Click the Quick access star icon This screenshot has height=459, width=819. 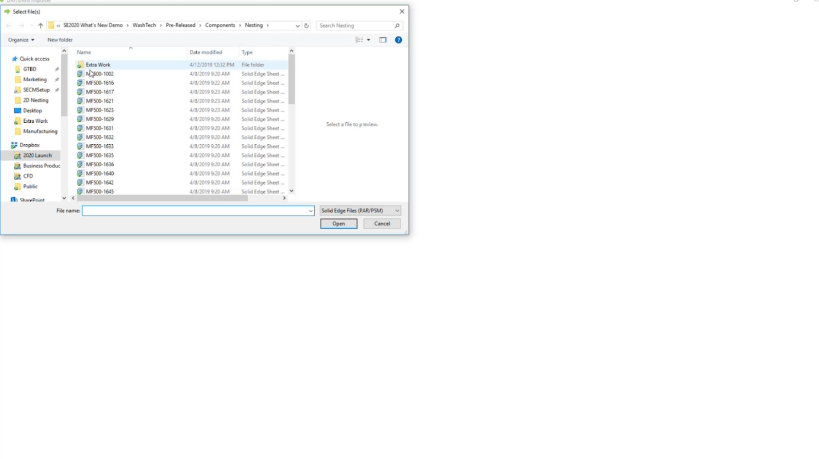coord(15,59)
